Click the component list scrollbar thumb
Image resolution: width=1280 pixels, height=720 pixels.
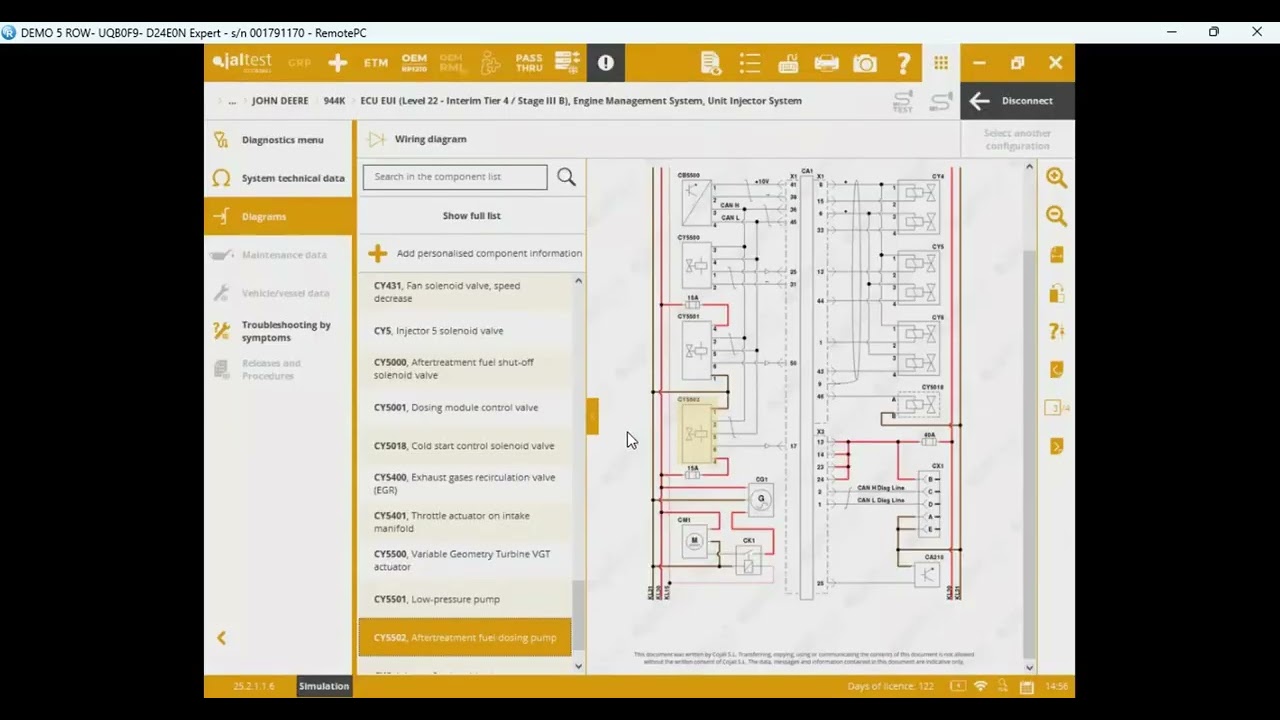click(578, 615)
